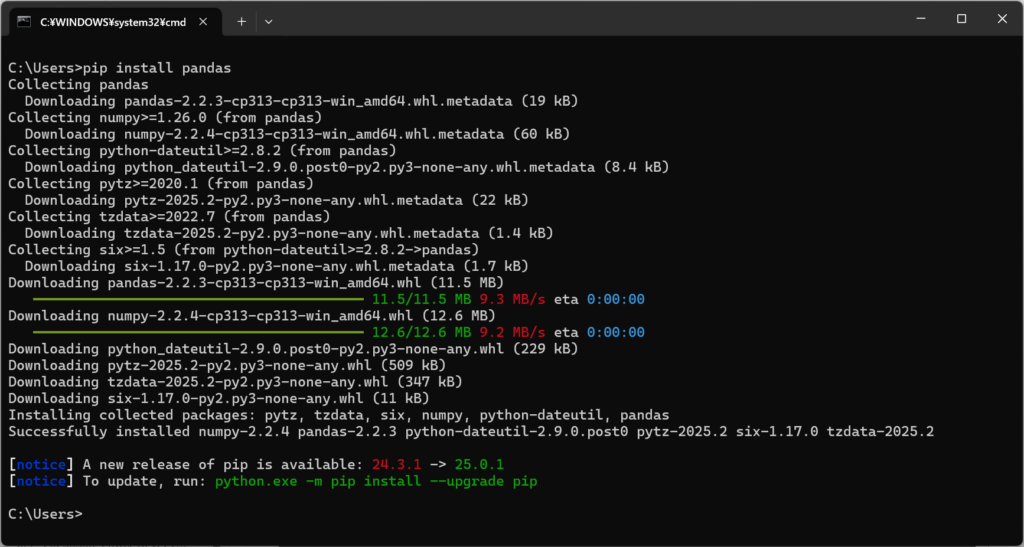Click the pandas download progress bar
Screen dimensions: 1024x547
point(198,299)
